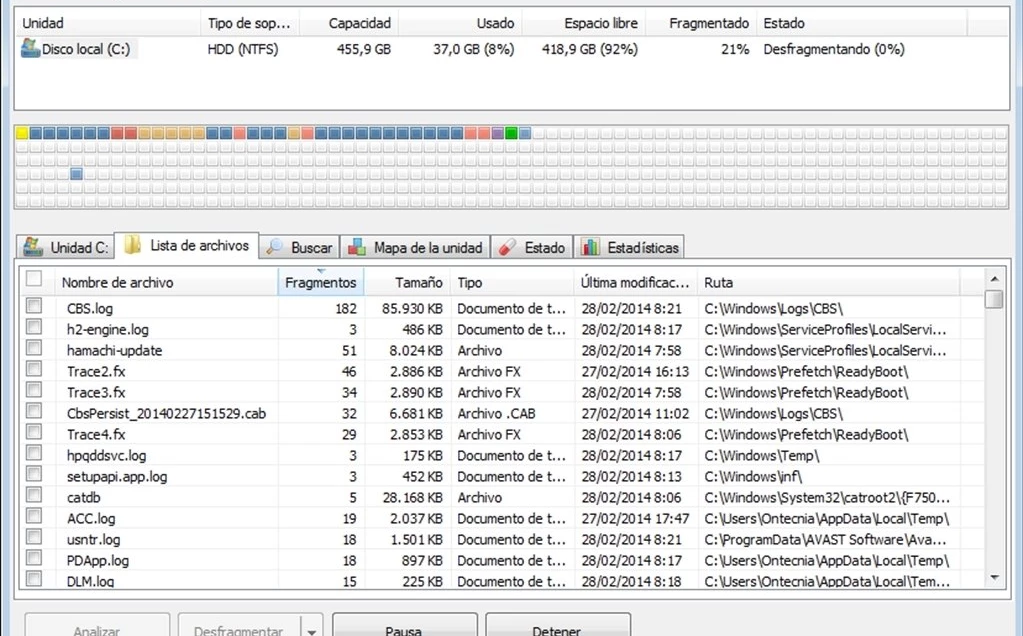Click the green block in cluster map
1023x636 pixels.
[511, 133]
